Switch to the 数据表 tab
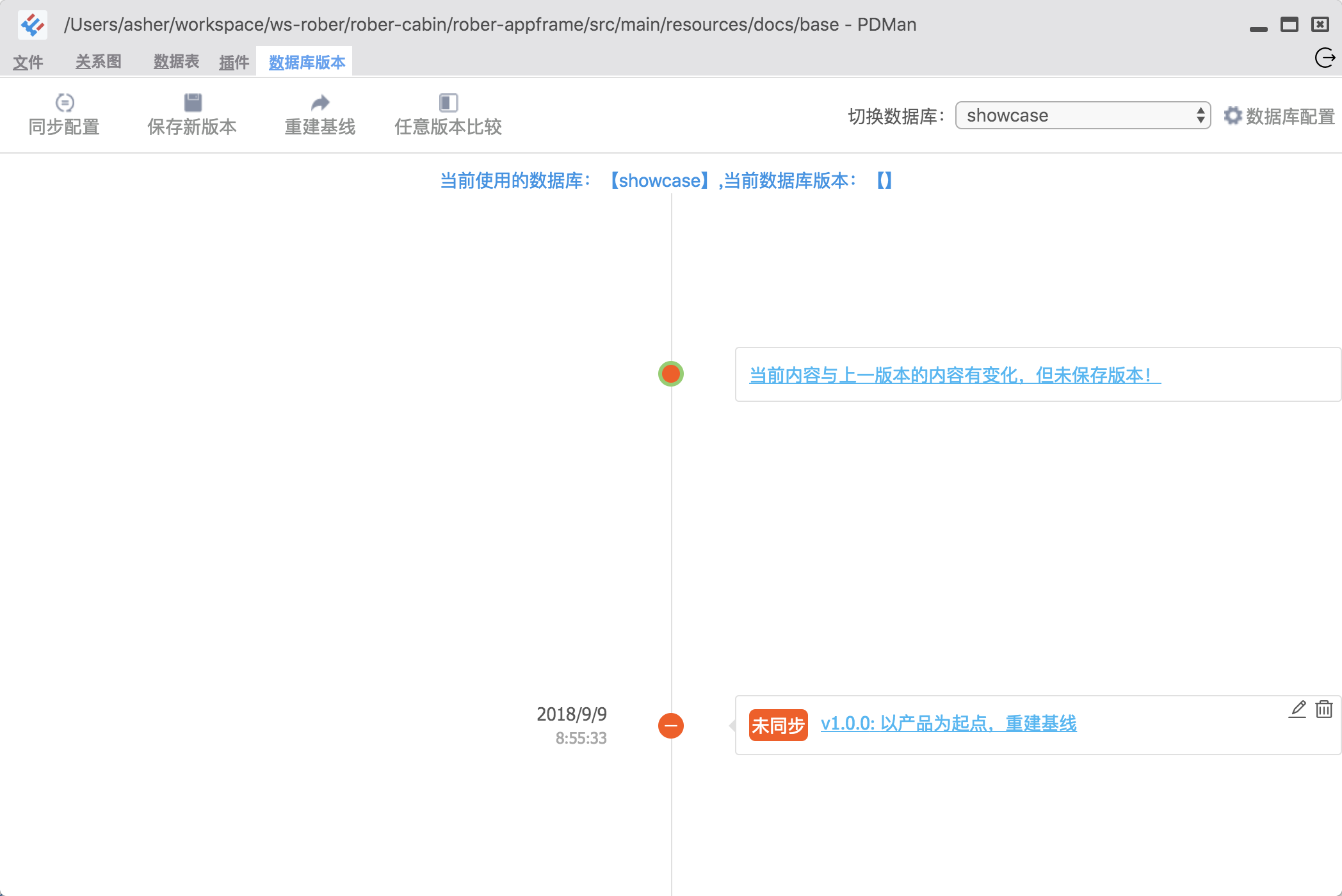This screenshot has width=1342, height=896. coord(177,62)
